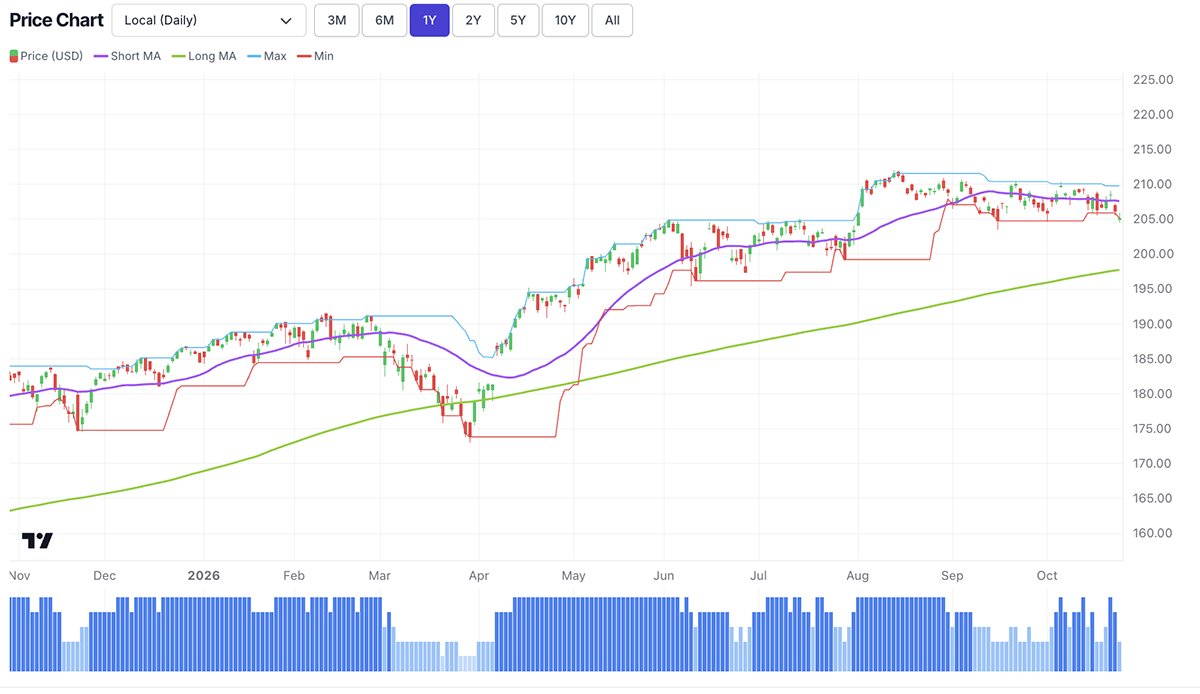Image resolution: width=1200 pixels, height=694 pixels.
Task: Toggle the Long MA legend series
Action: point(204,56)
